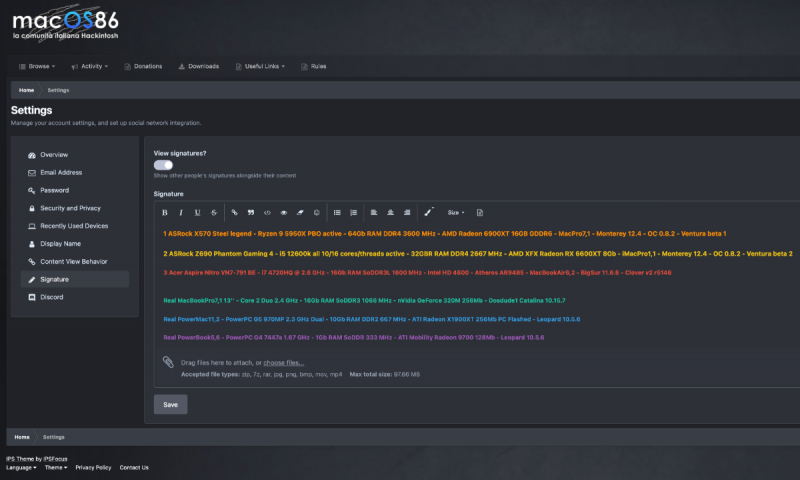This screenshot has height=480, width=800.
Task: Open the Size dropdown in editor toolbar
Action: click(456, 213)
